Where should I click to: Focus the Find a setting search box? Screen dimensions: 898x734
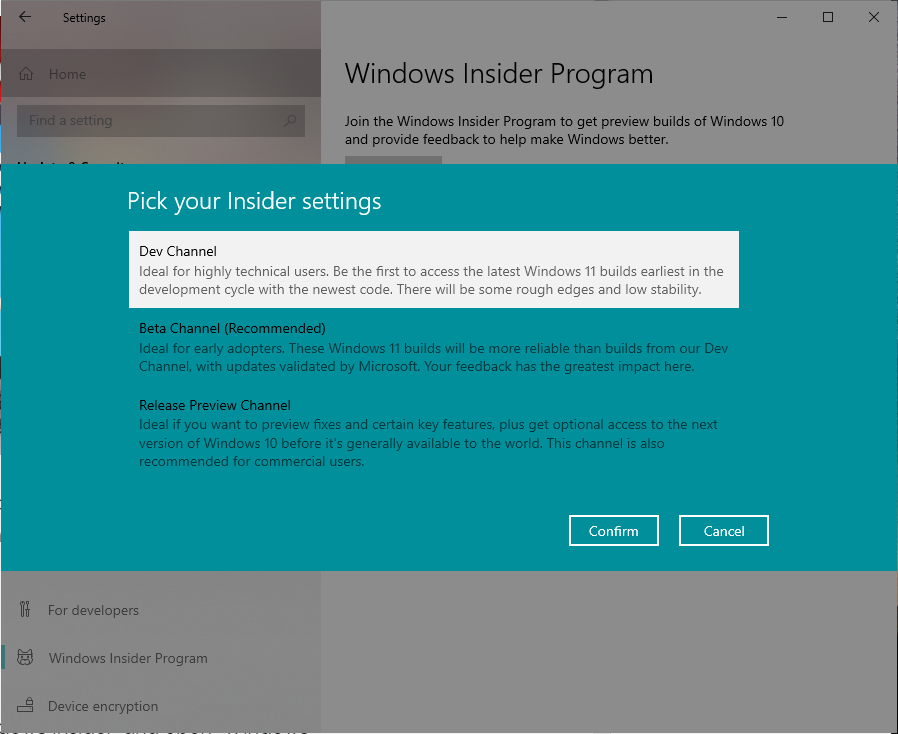(x=150, y=121)
